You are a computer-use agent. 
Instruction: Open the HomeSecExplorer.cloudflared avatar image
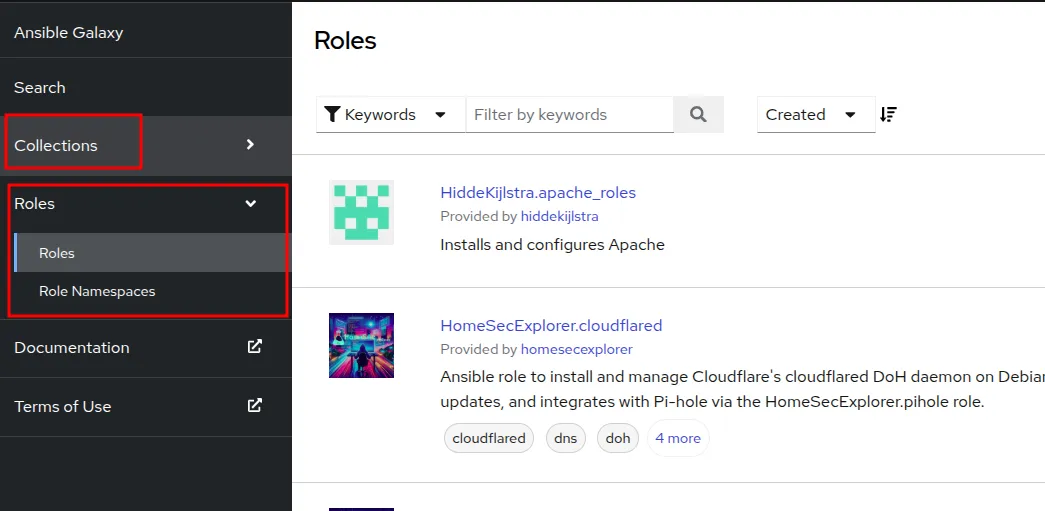coord(361,345)
